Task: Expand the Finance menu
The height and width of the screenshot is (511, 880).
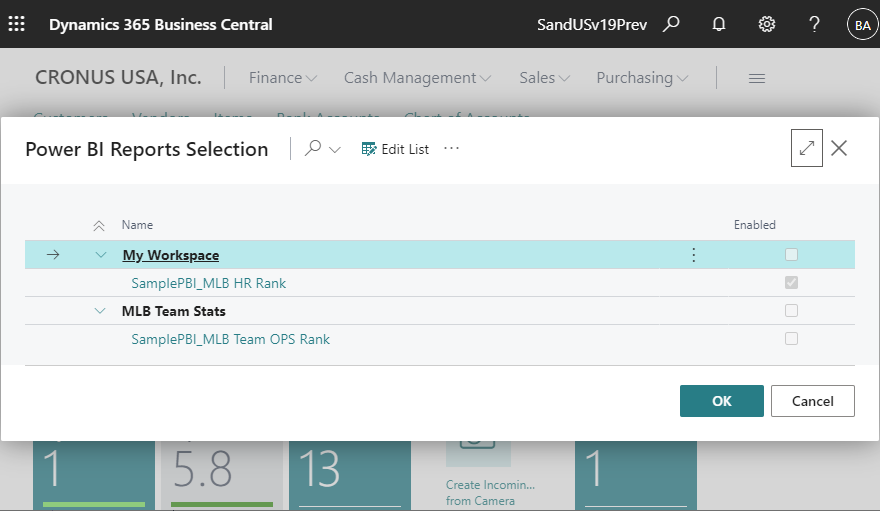Action: (x=283, y=78)
